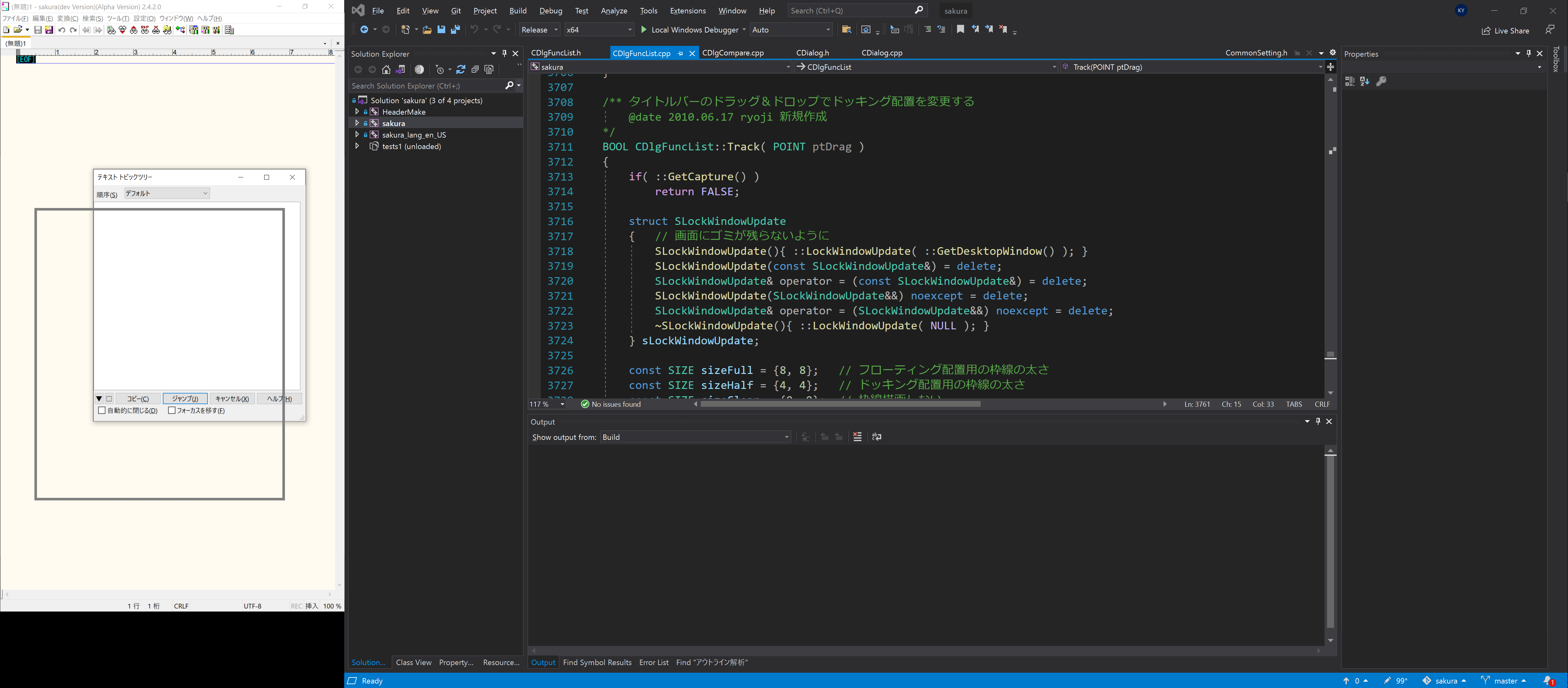Check the フォーカスを移す option

(x=172, y=410)
